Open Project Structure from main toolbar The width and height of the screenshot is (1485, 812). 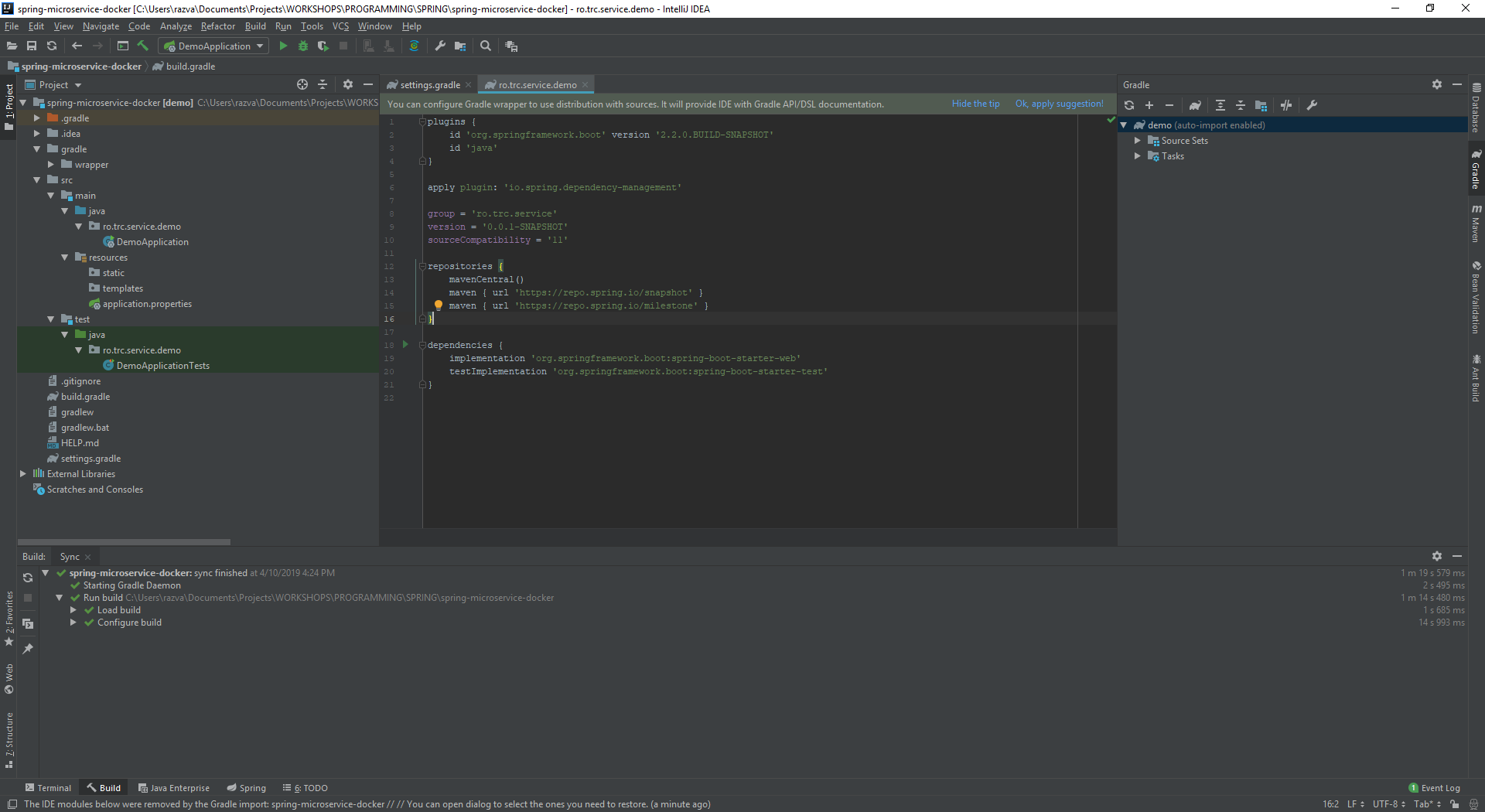[x=460, y=46]
